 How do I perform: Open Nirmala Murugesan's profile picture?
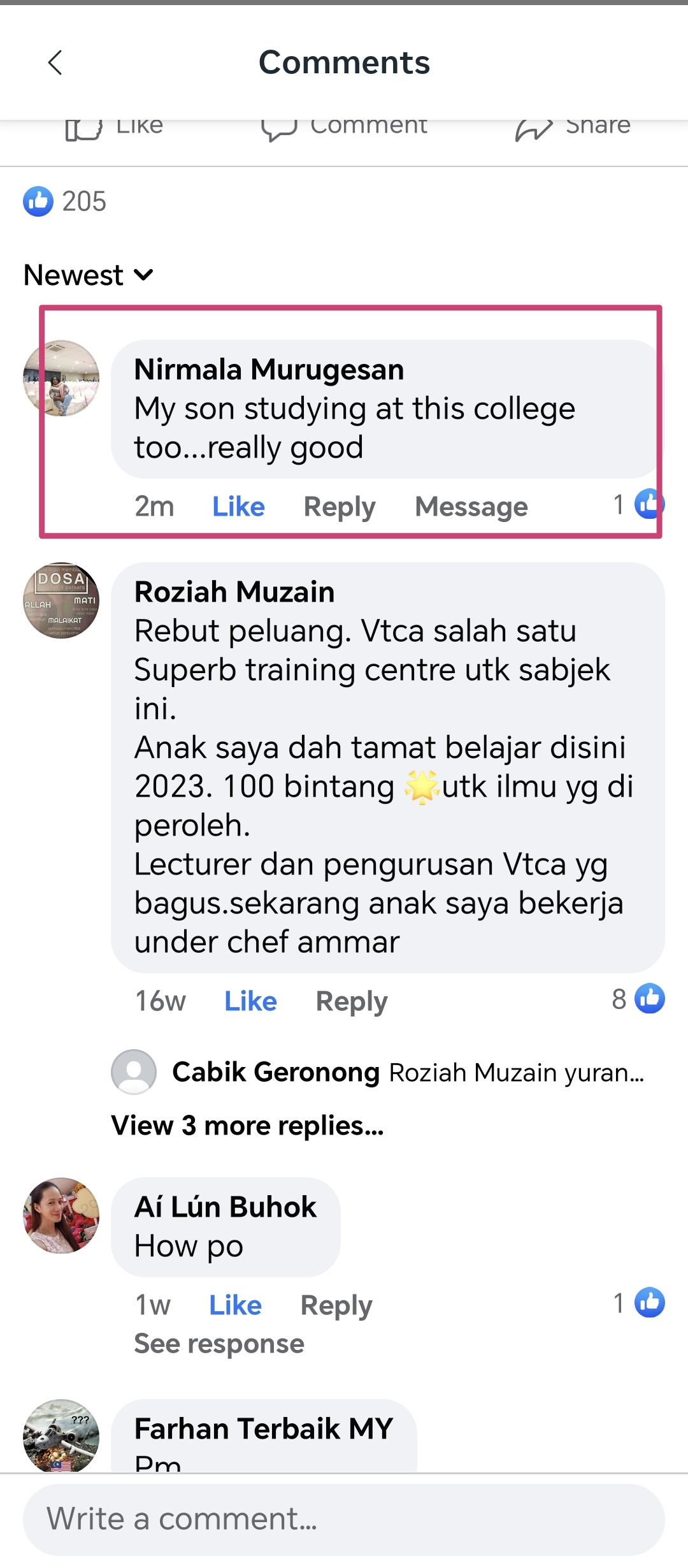(x=61, y=378)
